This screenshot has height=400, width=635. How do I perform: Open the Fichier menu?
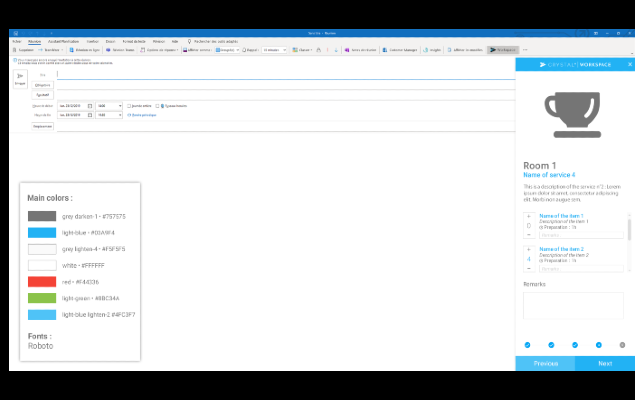[x=17, y=41]
